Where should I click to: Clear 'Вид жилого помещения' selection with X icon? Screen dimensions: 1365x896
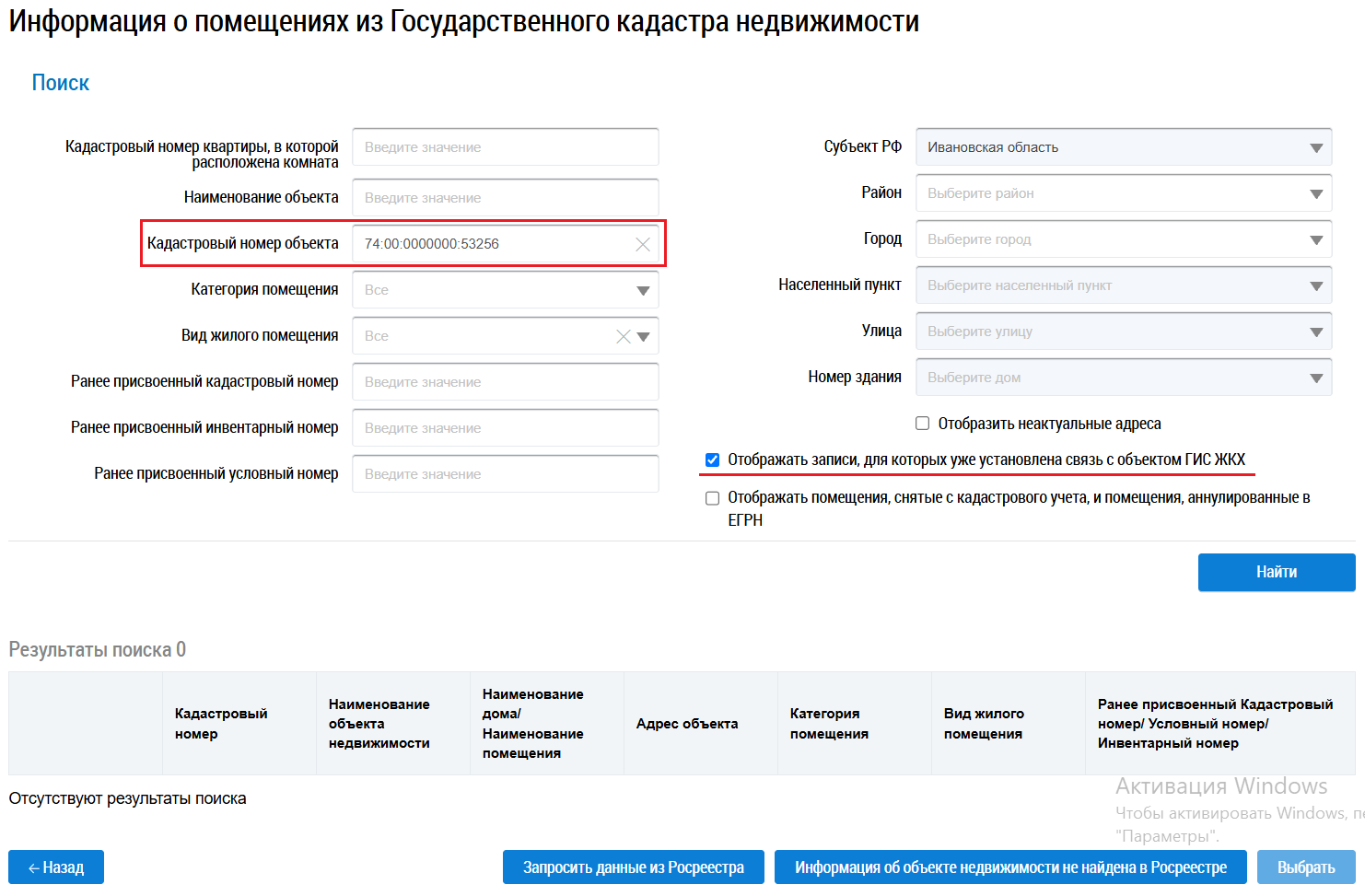pyautogui.click(x=624, y=336)
